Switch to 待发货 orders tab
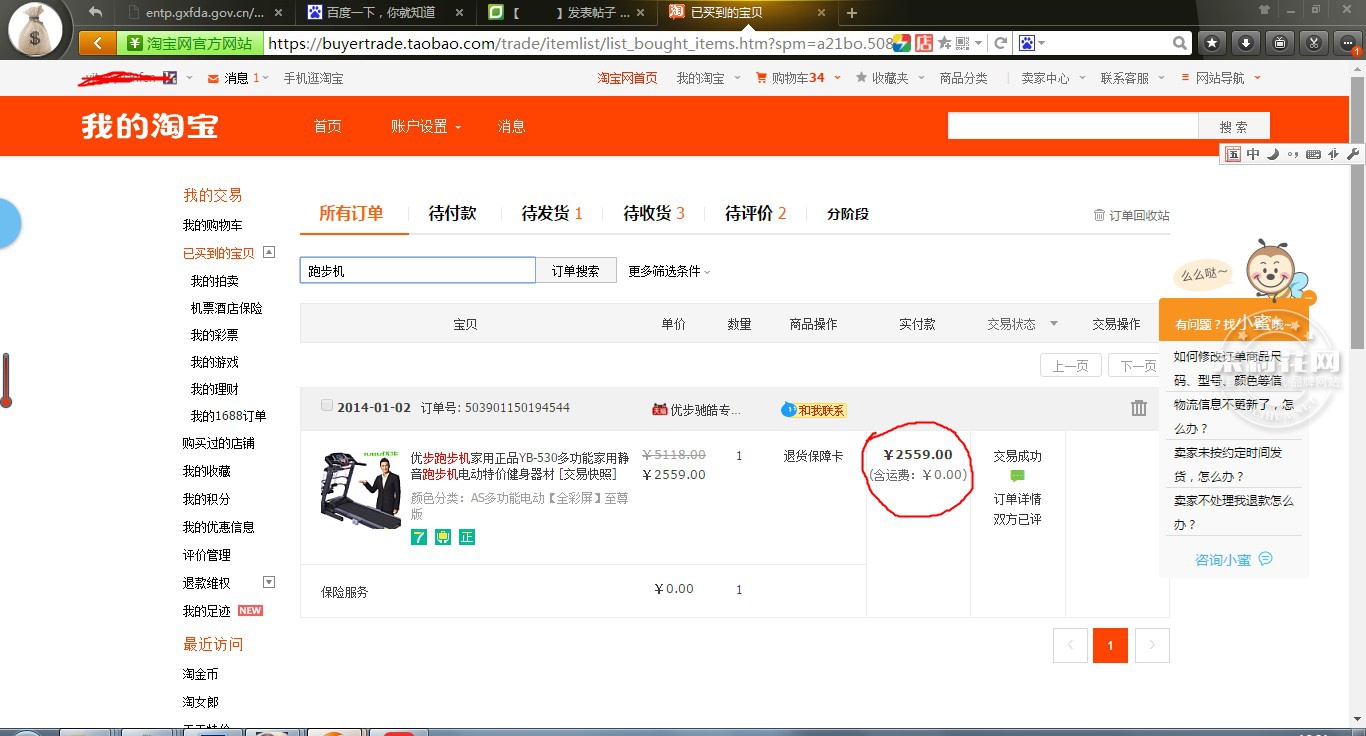This screenshot has height=736, width=1366. pos(552,213)
